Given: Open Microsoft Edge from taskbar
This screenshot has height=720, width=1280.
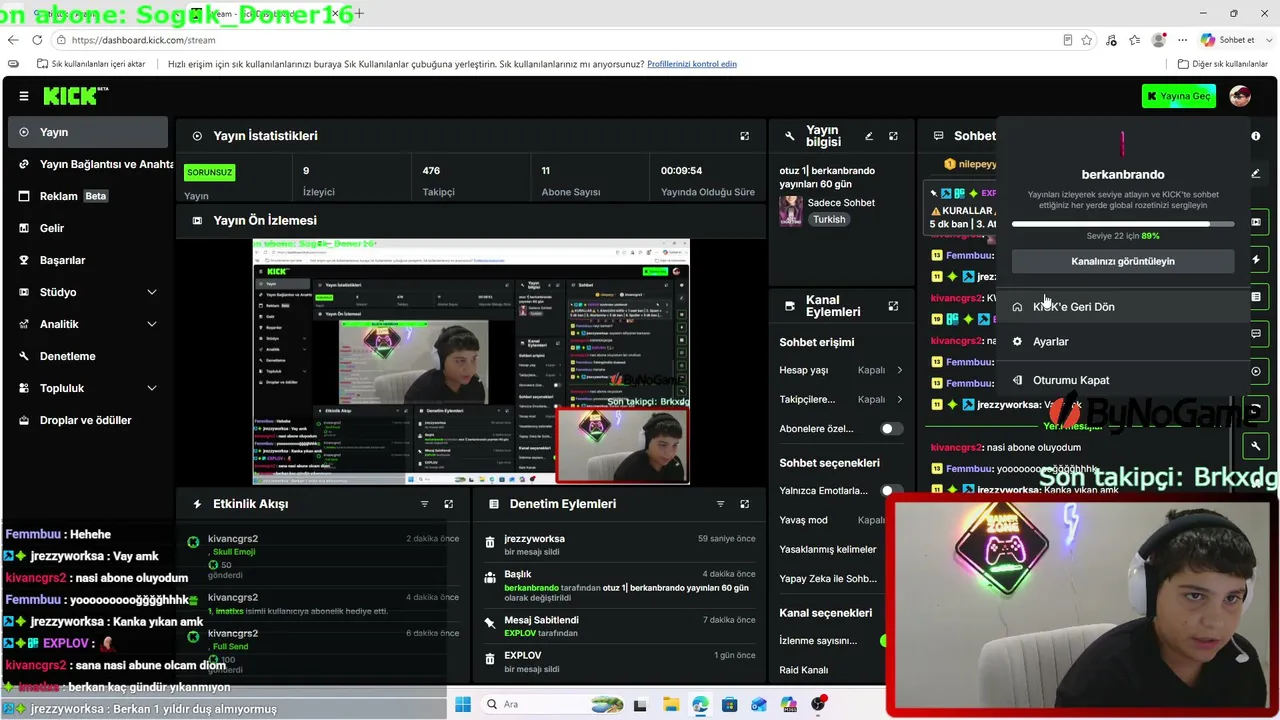Looking at the screenshot, I should 700,704.
